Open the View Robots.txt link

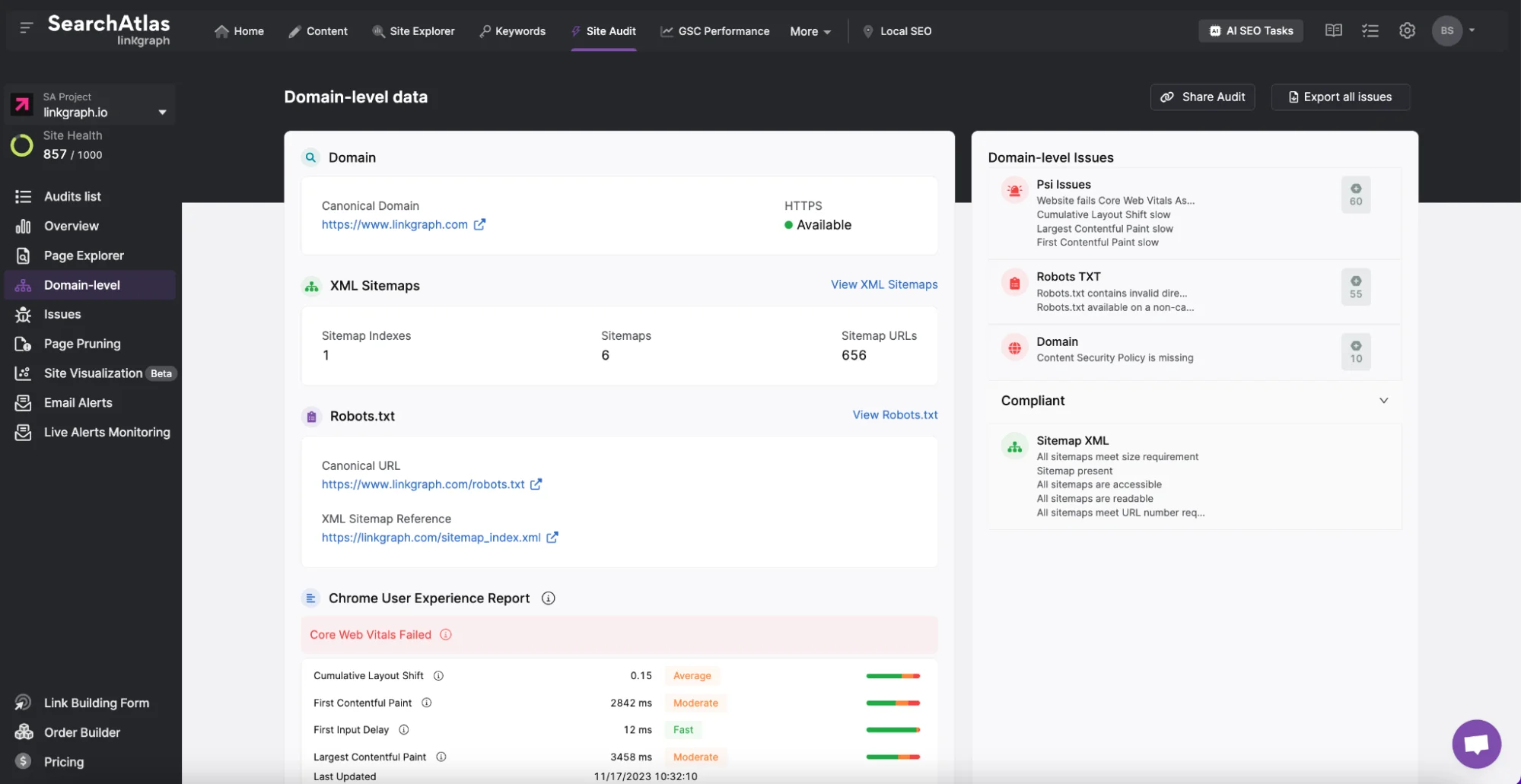895,414
